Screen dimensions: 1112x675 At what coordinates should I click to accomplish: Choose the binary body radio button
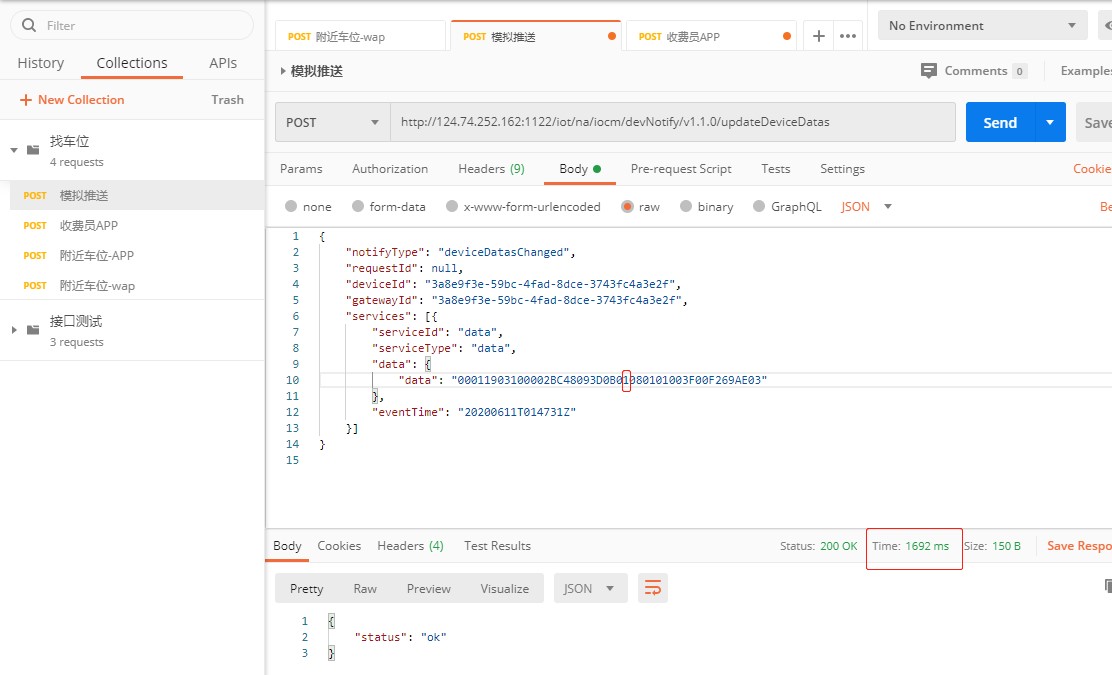[x=686, y=207]
